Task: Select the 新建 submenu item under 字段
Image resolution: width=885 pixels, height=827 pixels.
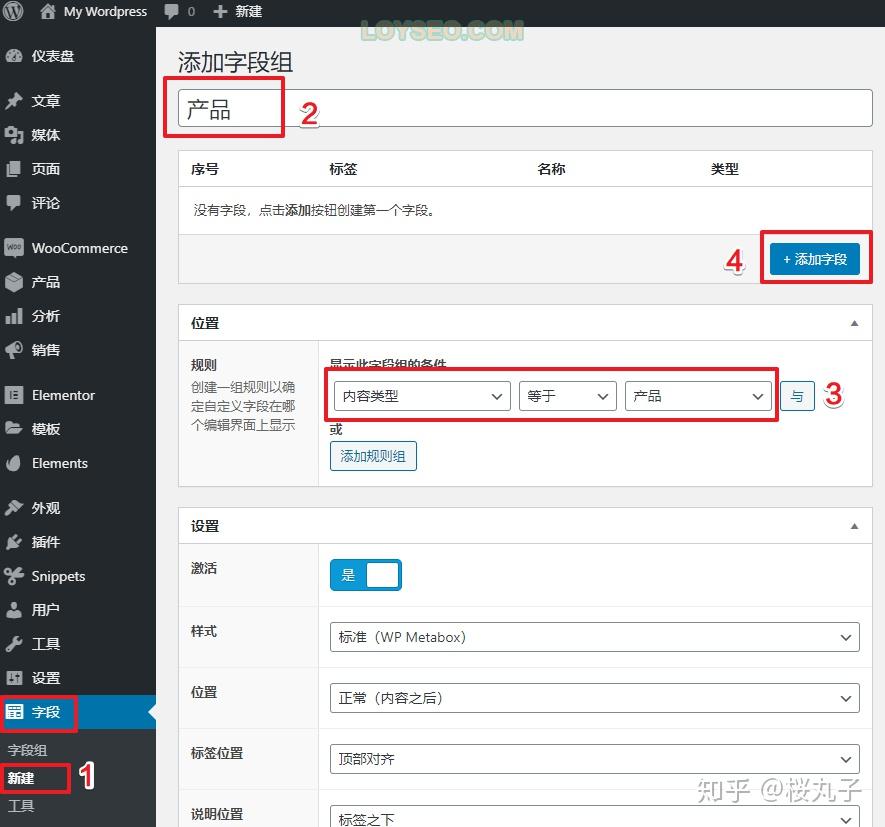Action: (21, 778)
